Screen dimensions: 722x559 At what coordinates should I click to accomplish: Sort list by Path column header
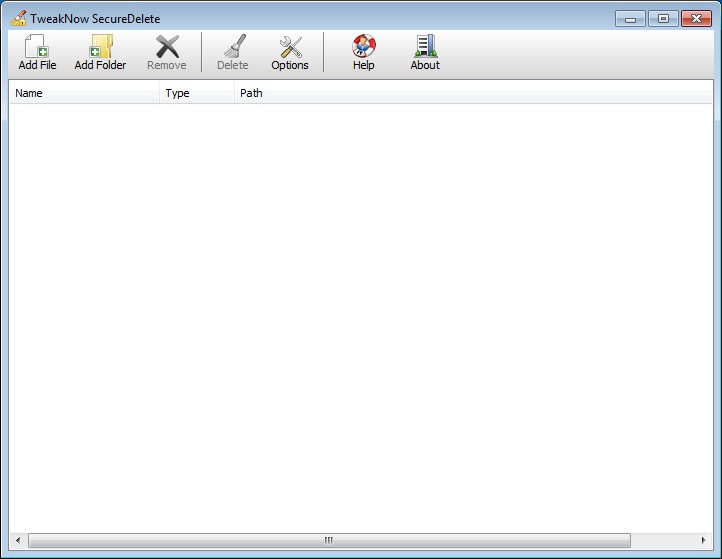click(x=473, y=93)
